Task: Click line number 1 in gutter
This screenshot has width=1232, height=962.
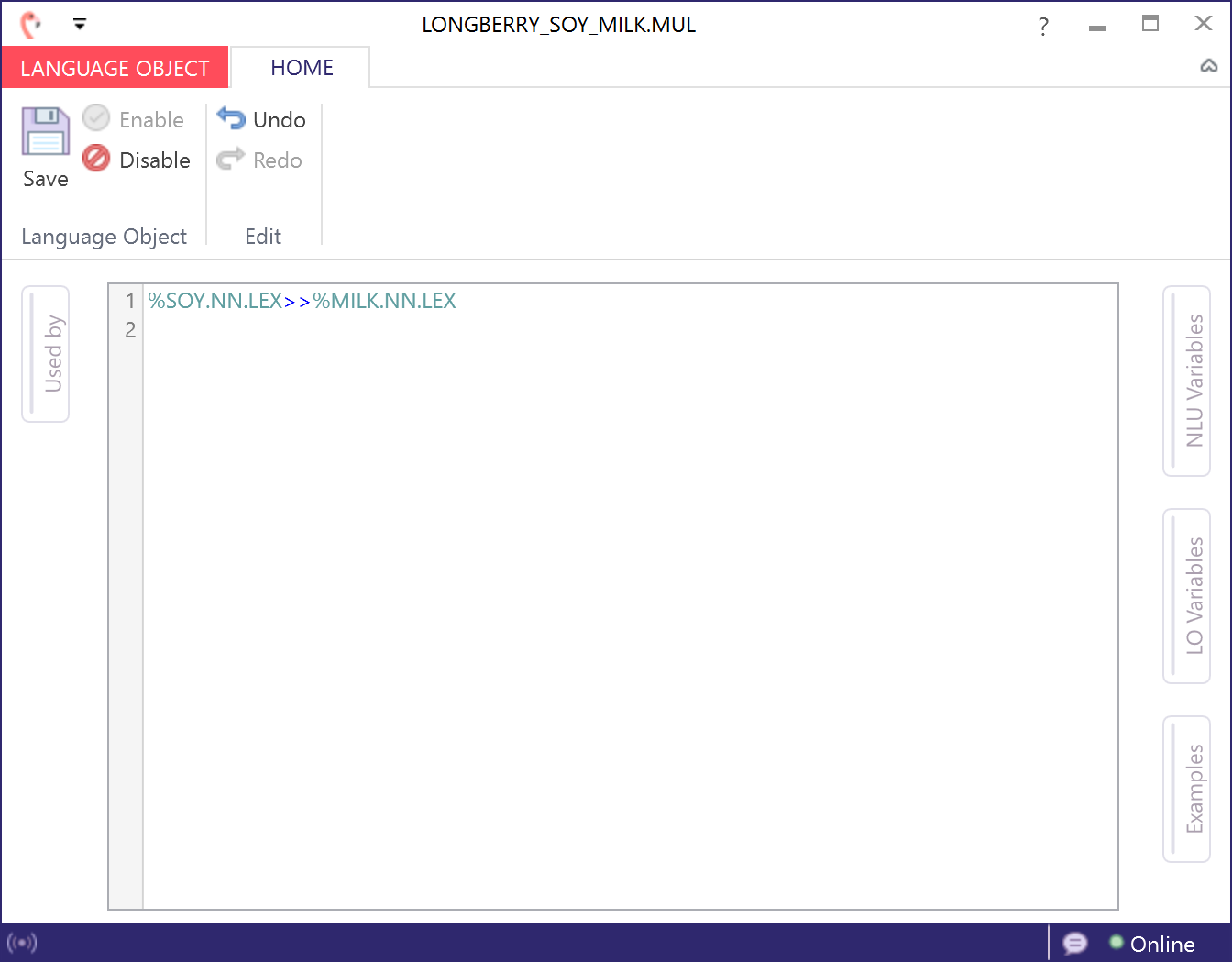Action: (x=130, y=301)
